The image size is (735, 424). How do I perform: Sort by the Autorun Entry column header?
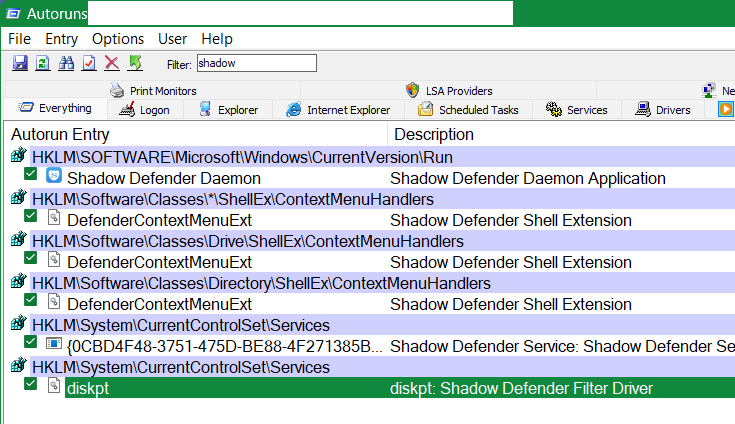(x=196, y=134)
